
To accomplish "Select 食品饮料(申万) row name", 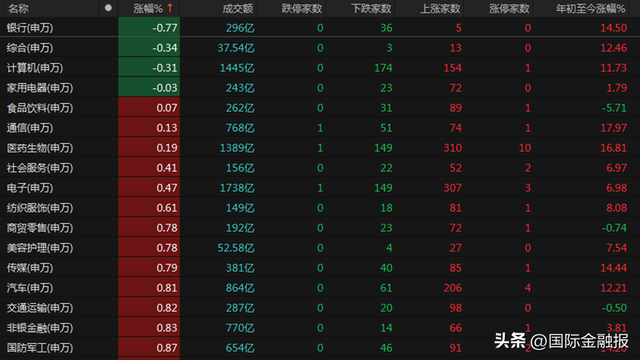I will [x=40, y=108].
